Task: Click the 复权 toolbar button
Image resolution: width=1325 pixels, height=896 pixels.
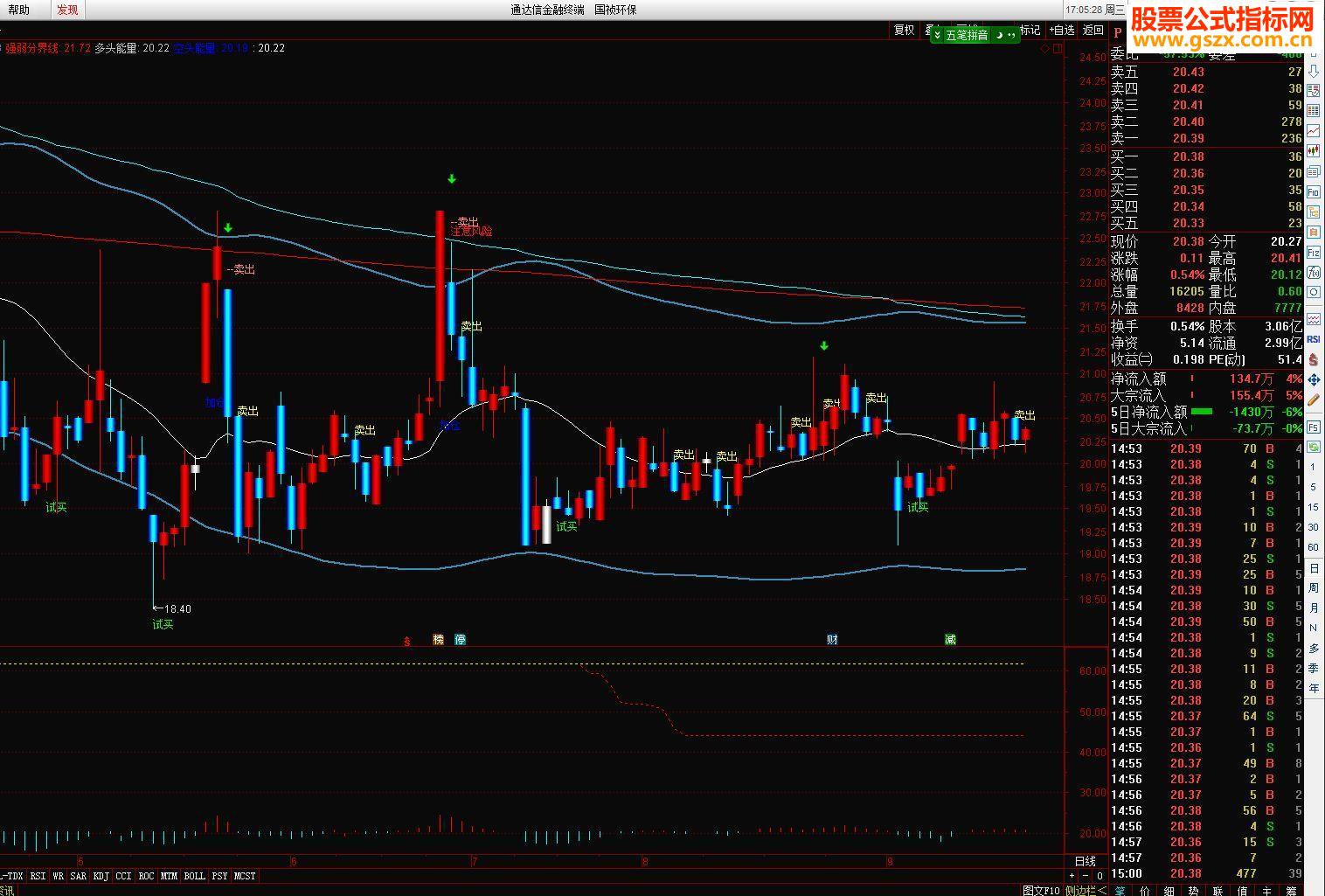Action: coord(904,30)
